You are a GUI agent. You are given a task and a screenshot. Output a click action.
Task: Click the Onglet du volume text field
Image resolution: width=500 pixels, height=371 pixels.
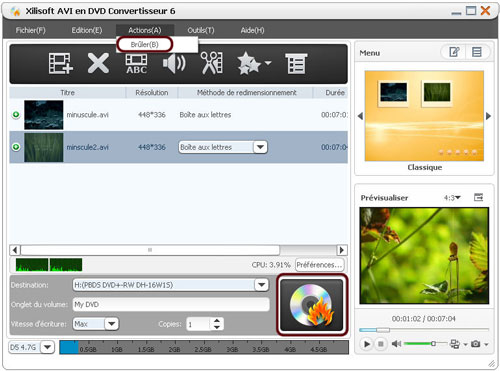click(x=171, y=304)
